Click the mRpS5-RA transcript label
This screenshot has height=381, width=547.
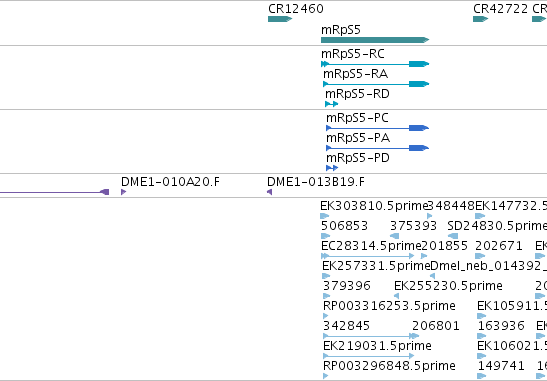tap(355, 74)
